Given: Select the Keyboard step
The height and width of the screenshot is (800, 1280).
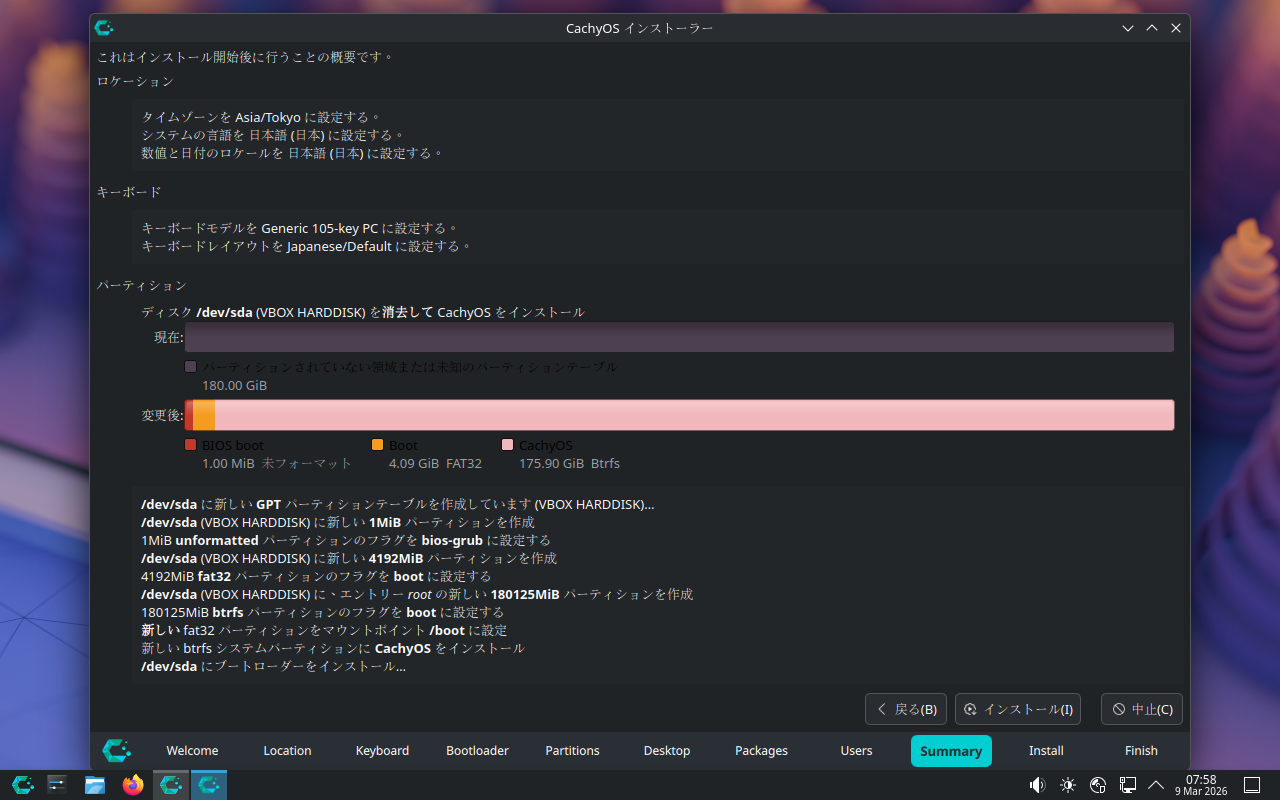Looking at the screenshot, I should point(382,751).
